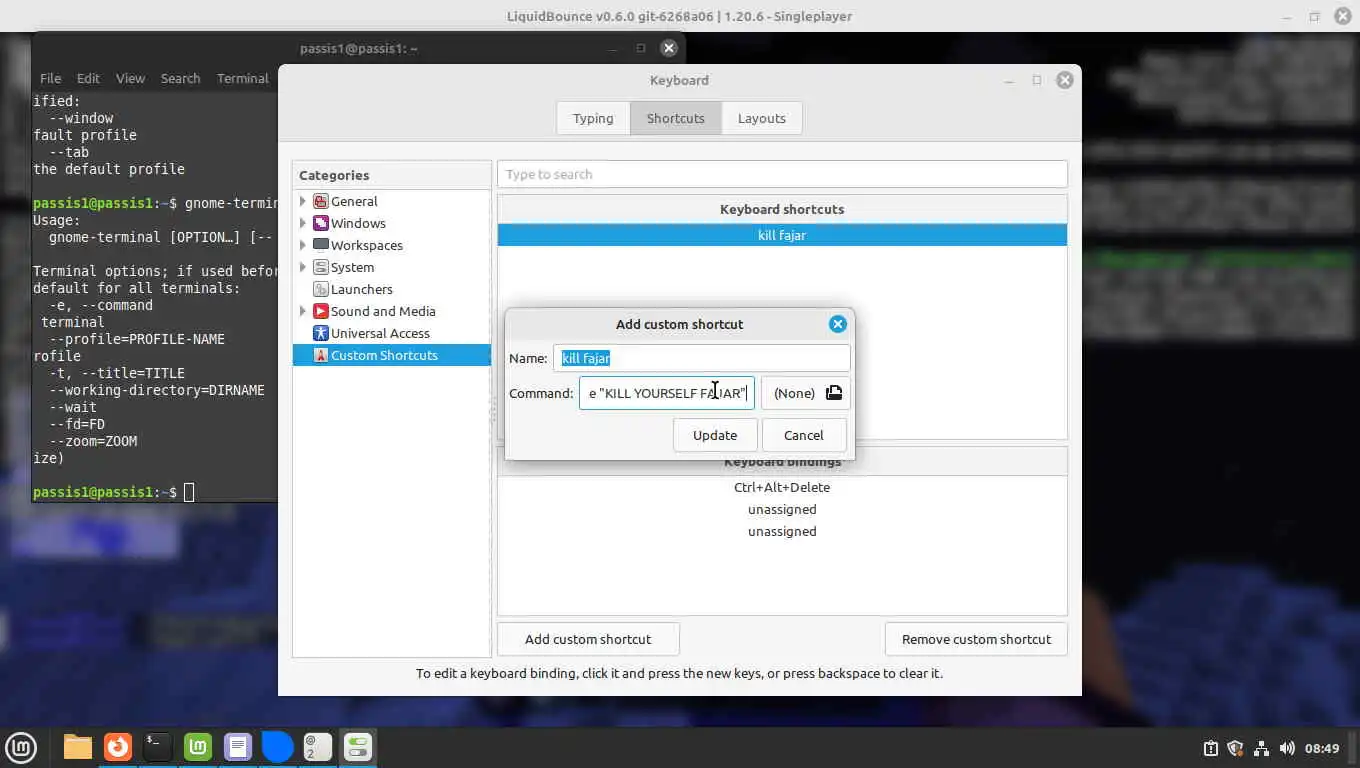Image resolution: width=1360 pixels, height=768 pixels.
Task: Open the terminal launcher in the panel
Action: [x=158, y=747]
